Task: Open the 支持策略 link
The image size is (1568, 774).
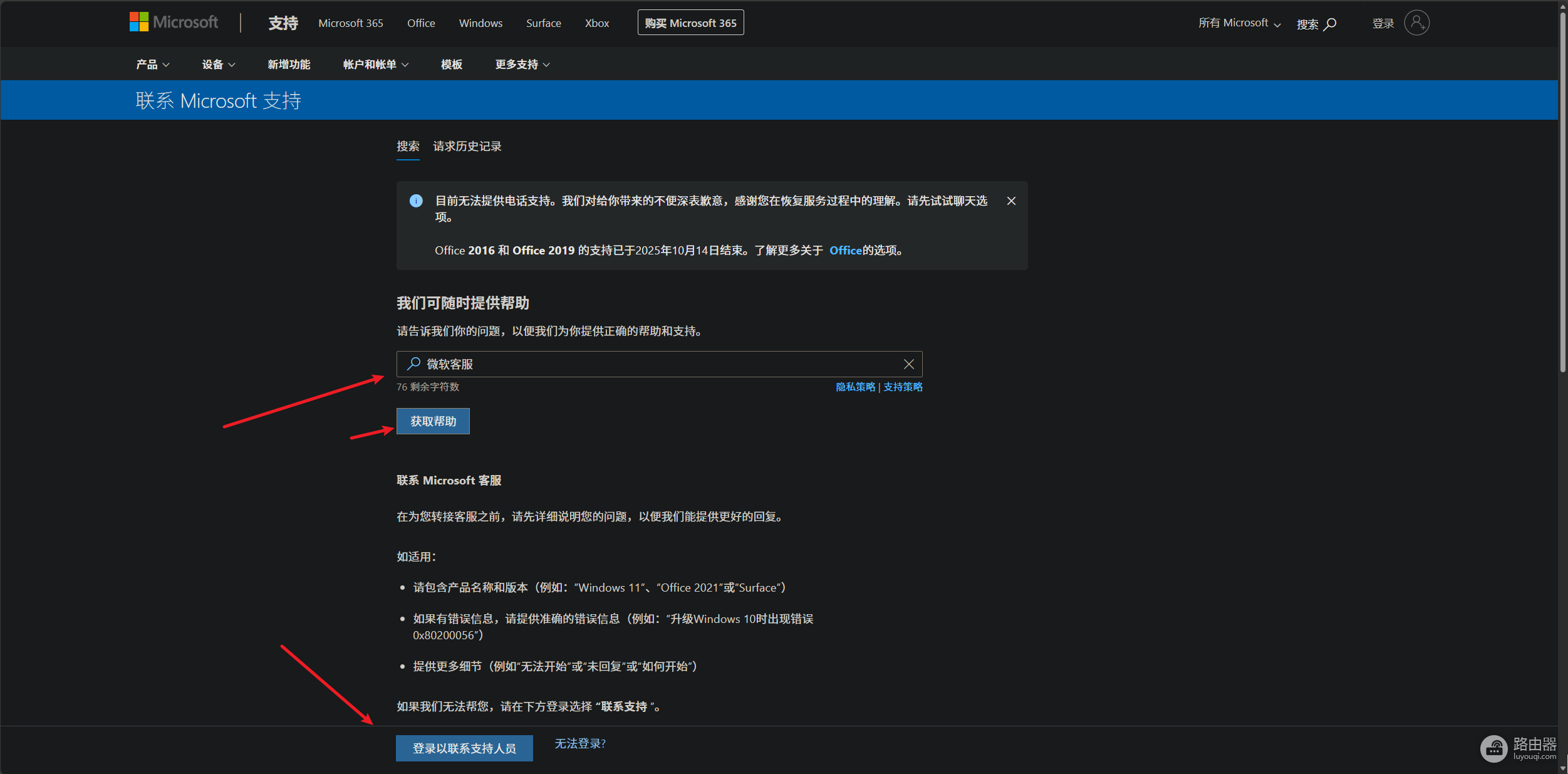Action: (903, 387)
